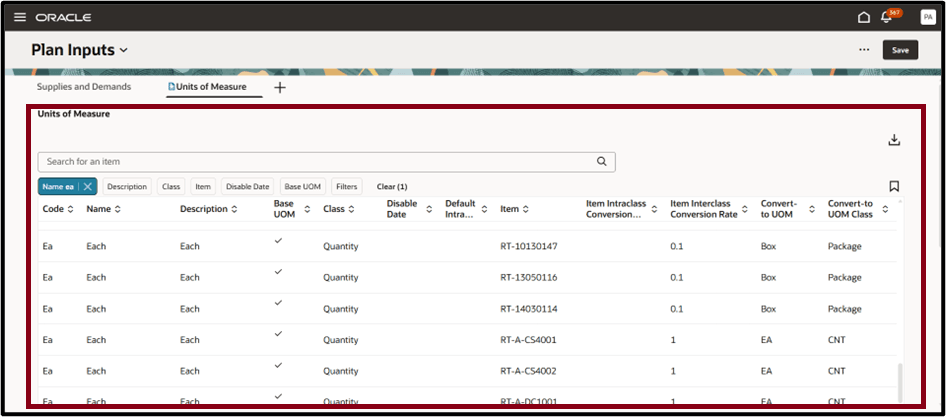Click the table vertical scrollbar

click(x=900, y=382)
